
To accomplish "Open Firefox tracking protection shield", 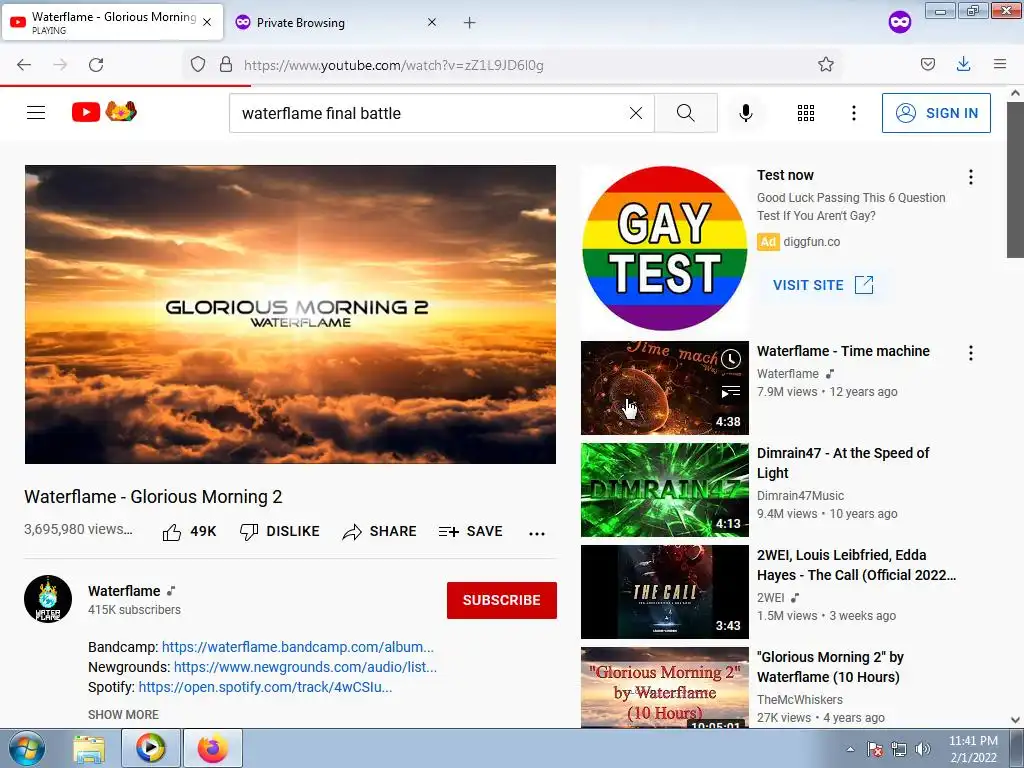I will tap(198, 64).
